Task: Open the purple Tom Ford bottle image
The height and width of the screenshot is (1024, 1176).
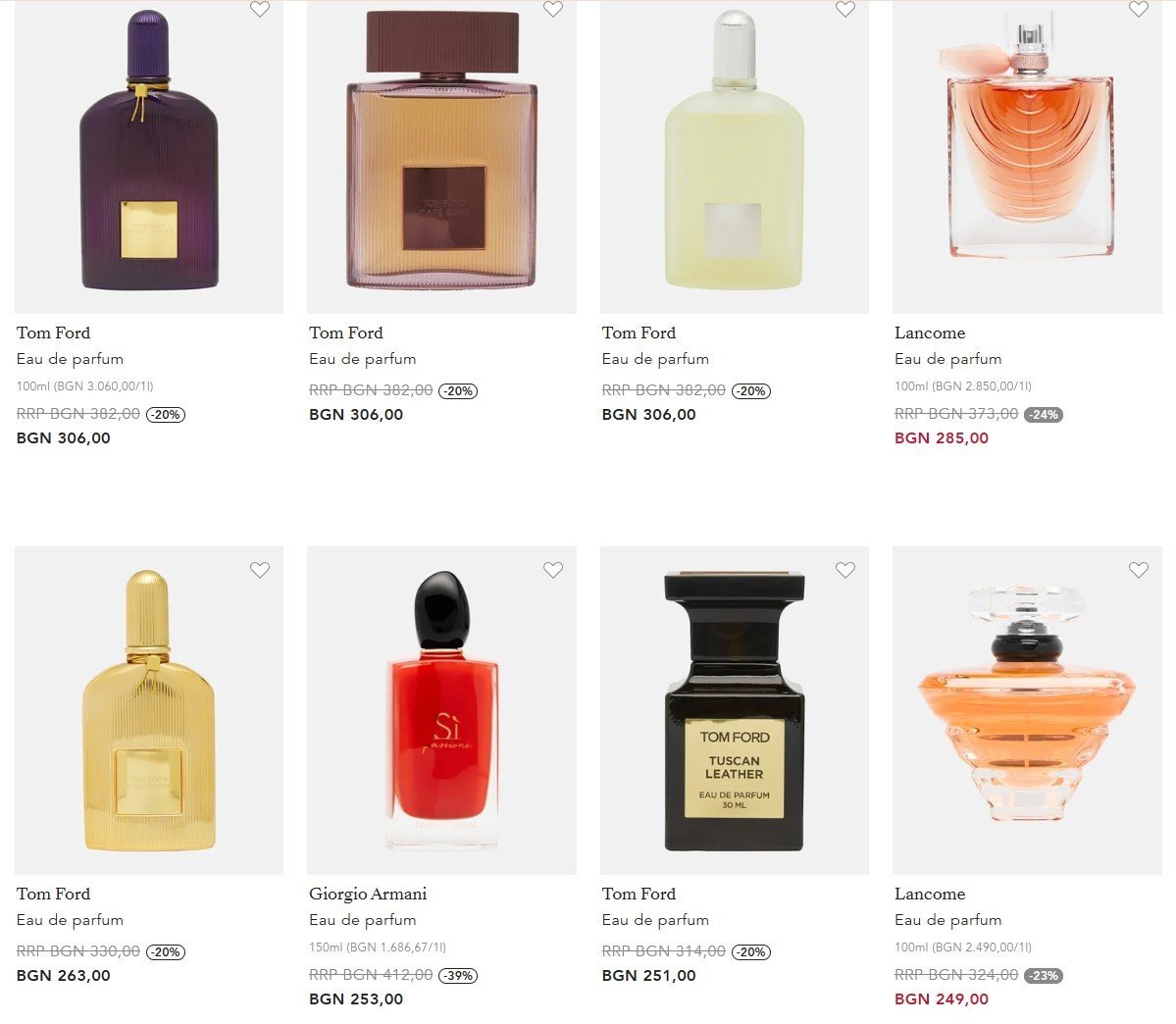Action: pyautogui.click(x=148, y=157)
